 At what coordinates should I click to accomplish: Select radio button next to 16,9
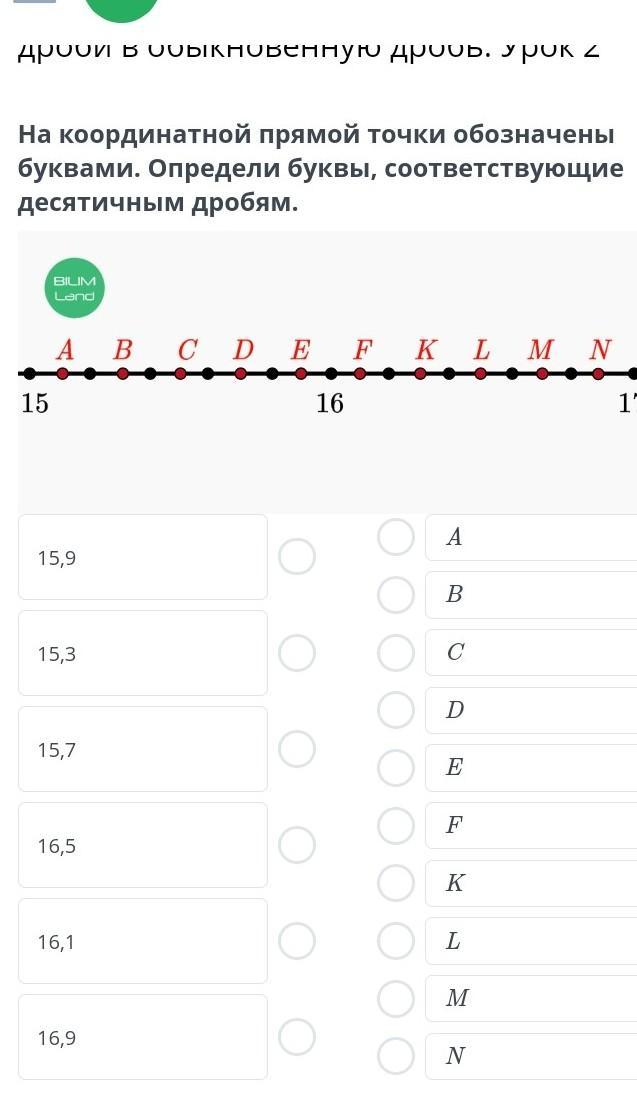[297, 1036]
